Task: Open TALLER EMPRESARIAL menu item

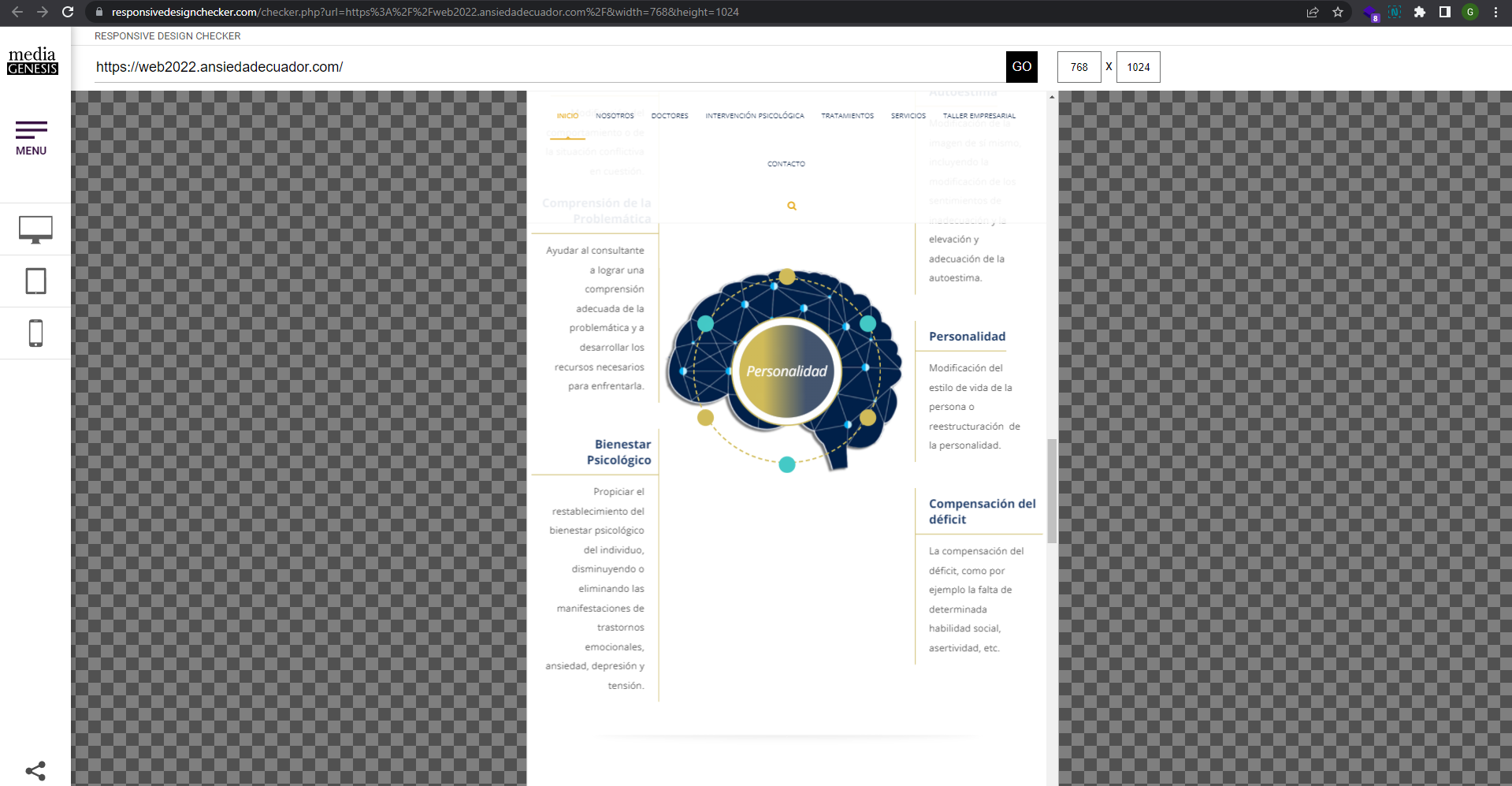Action: (979, 116)
